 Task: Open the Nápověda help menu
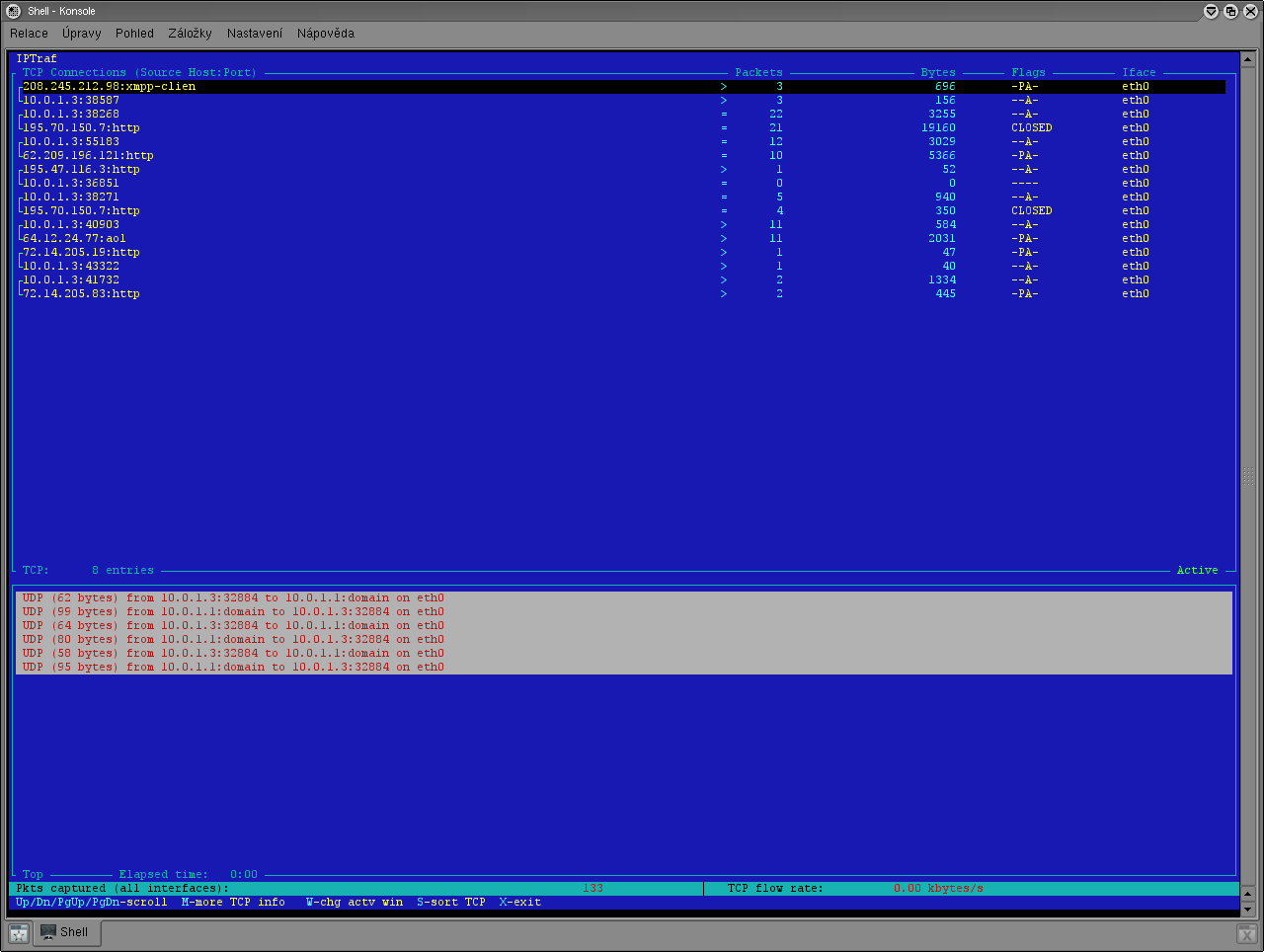click(325, 34)
